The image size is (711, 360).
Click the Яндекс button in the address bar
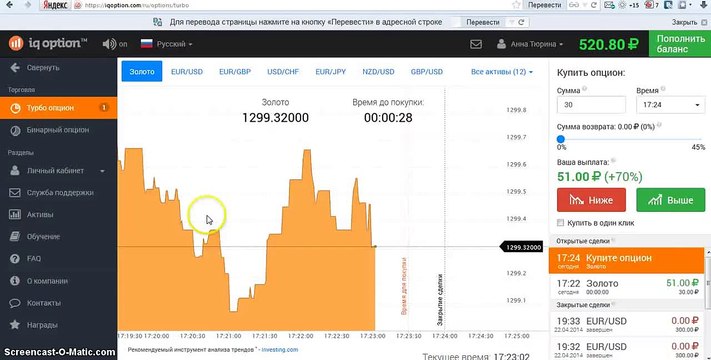click(54, 5)
